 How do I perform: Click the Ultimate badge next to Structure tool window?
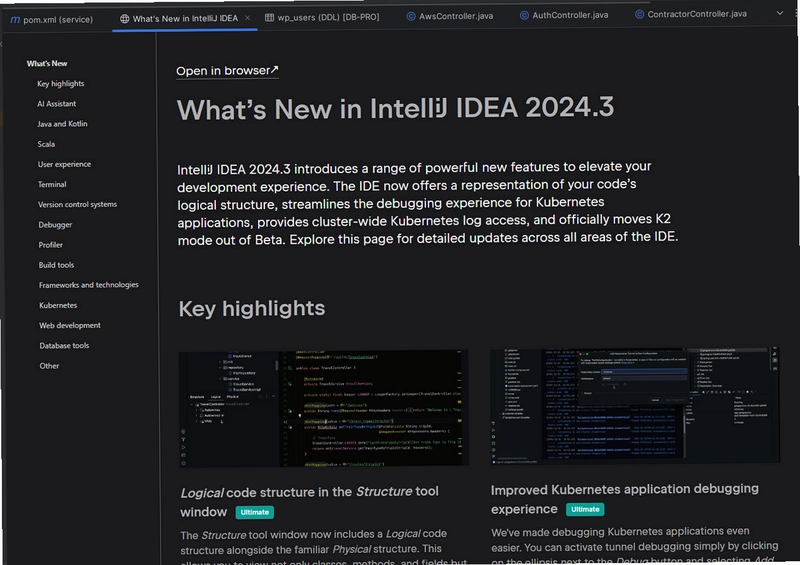click(x=255, y=512)
